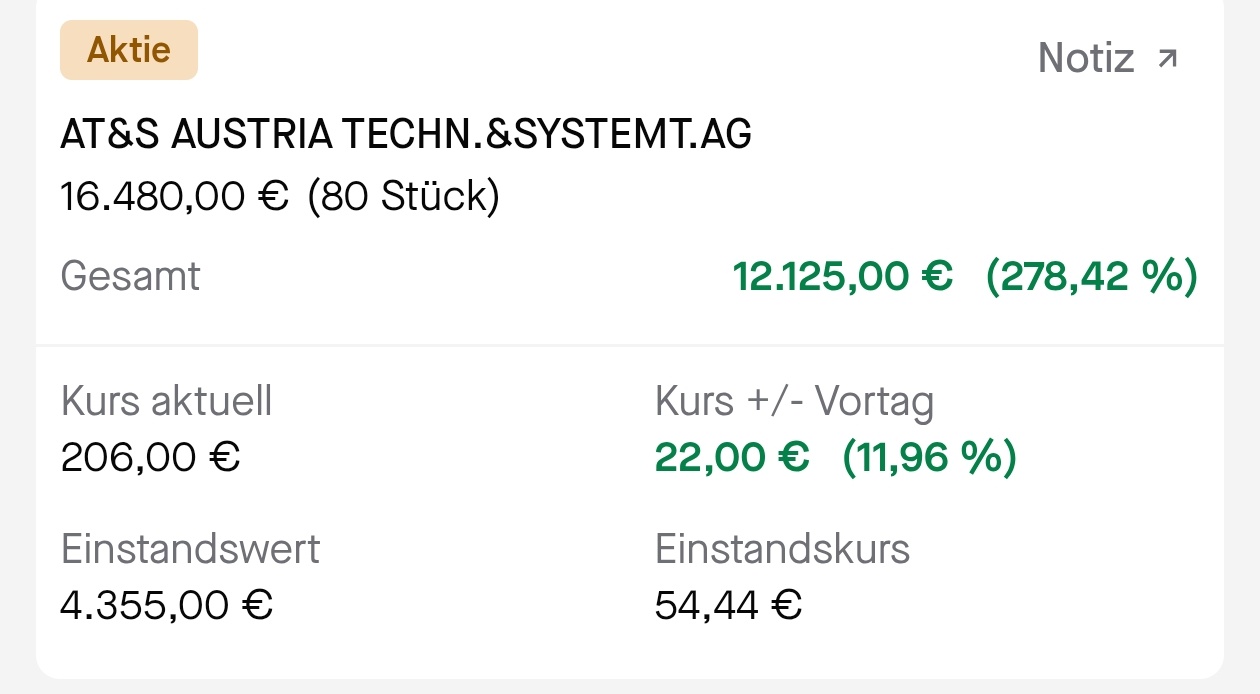The width and height of the screenshot is (1260, 694).
Task: Click the Kurs +/- Vortag label
Action: [x=794, y=402]
